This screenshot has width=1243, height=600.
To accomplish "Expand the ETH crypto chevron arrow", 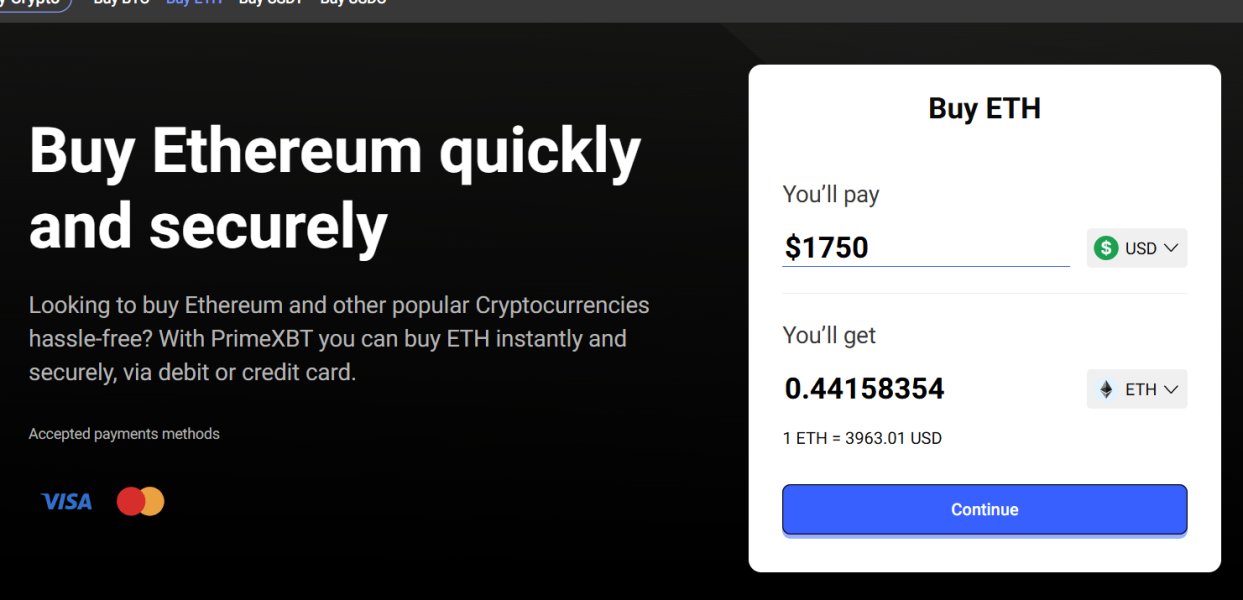I will click(1171, 390).
